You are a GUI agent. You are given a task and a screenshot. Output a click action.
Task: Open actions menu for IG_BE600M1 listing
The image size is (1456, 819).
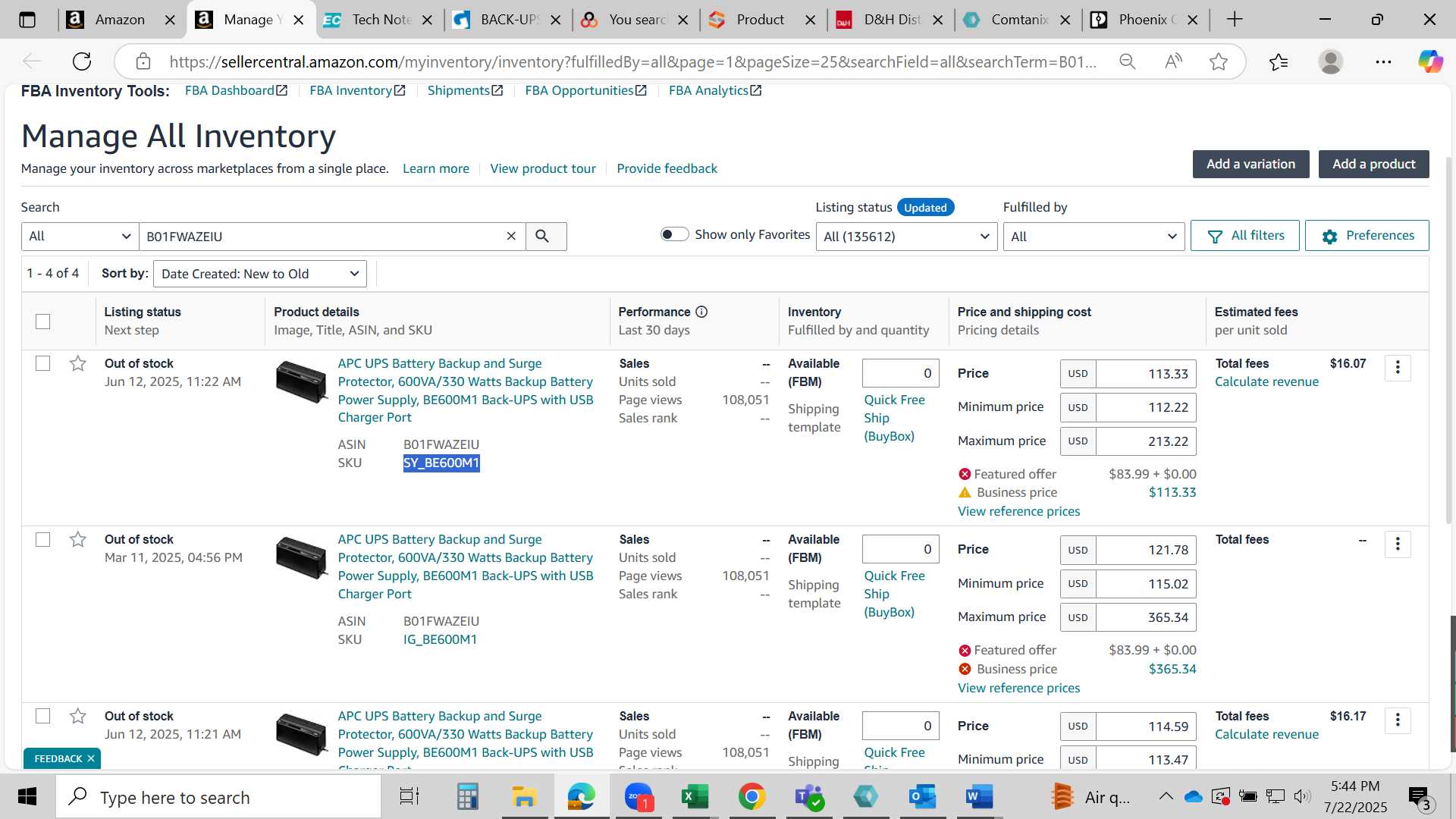[x=1398, y=544]
